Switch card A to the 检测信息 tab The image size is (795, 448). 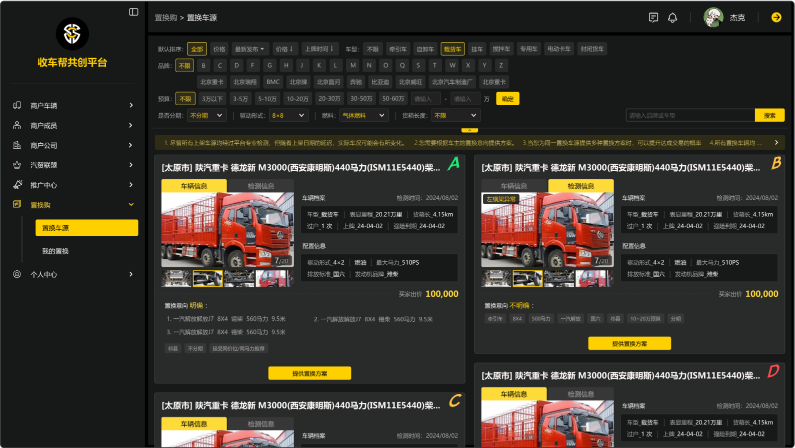pyautogui.click(x=261, y=186)
